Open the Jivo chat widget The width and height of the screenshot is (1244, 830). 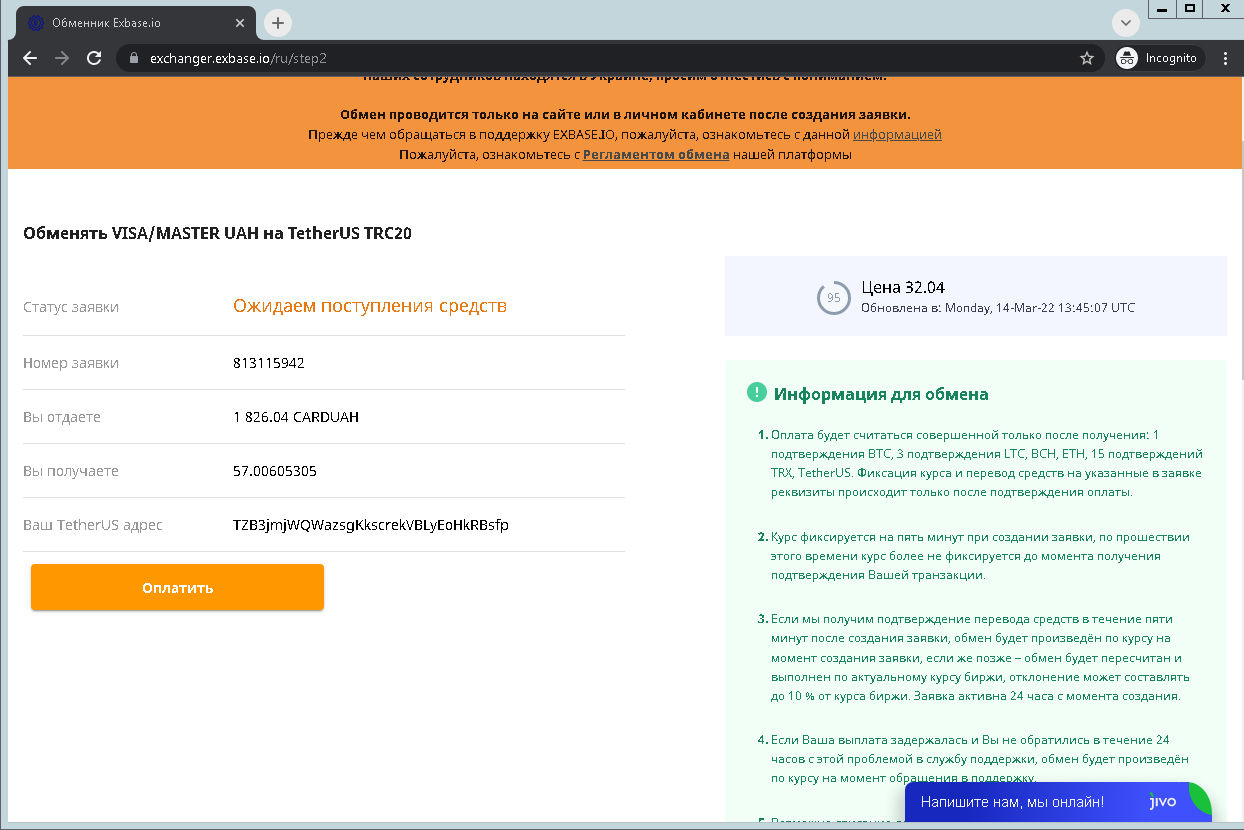(x=1058, y=802)
